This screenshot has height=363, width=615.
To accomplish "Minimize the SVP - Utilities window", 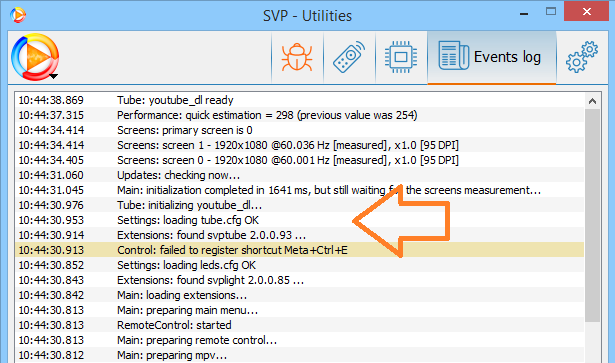I will [x=524, y=13].
